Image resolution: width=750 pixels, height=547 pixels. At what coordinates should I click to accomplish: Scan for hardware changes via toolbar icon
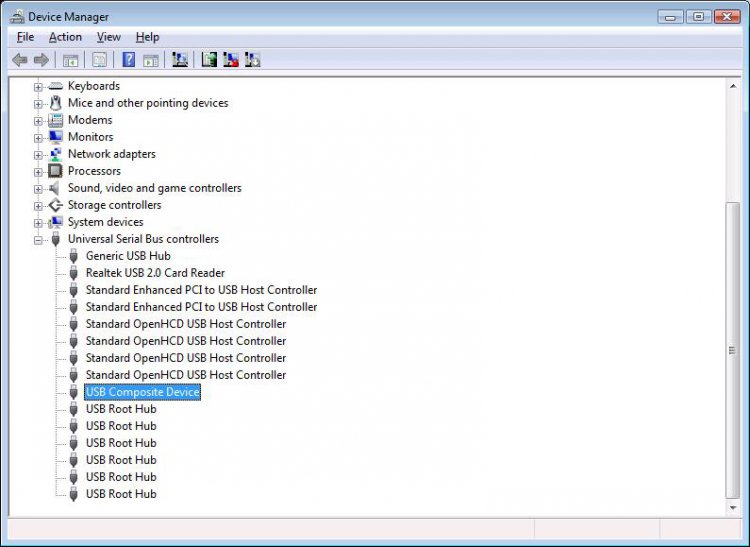pos(180,60)
